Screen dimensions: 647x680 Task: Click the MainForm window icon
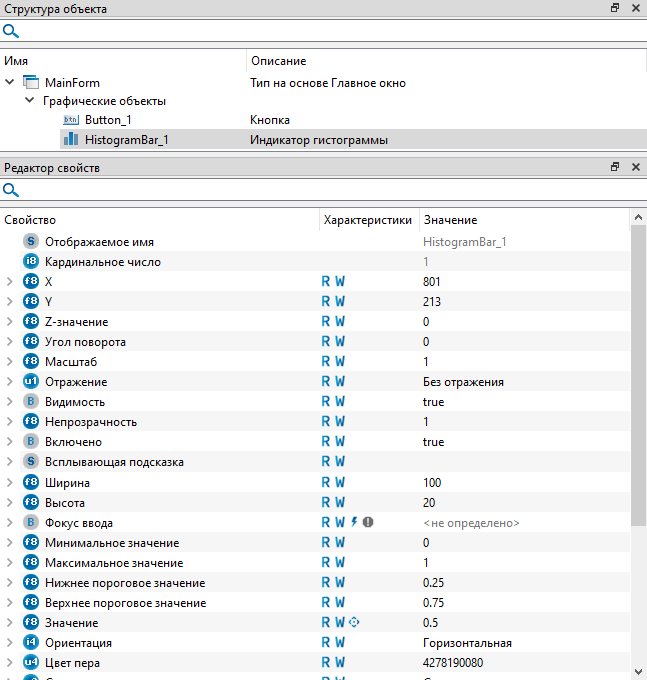click(31, 82)
